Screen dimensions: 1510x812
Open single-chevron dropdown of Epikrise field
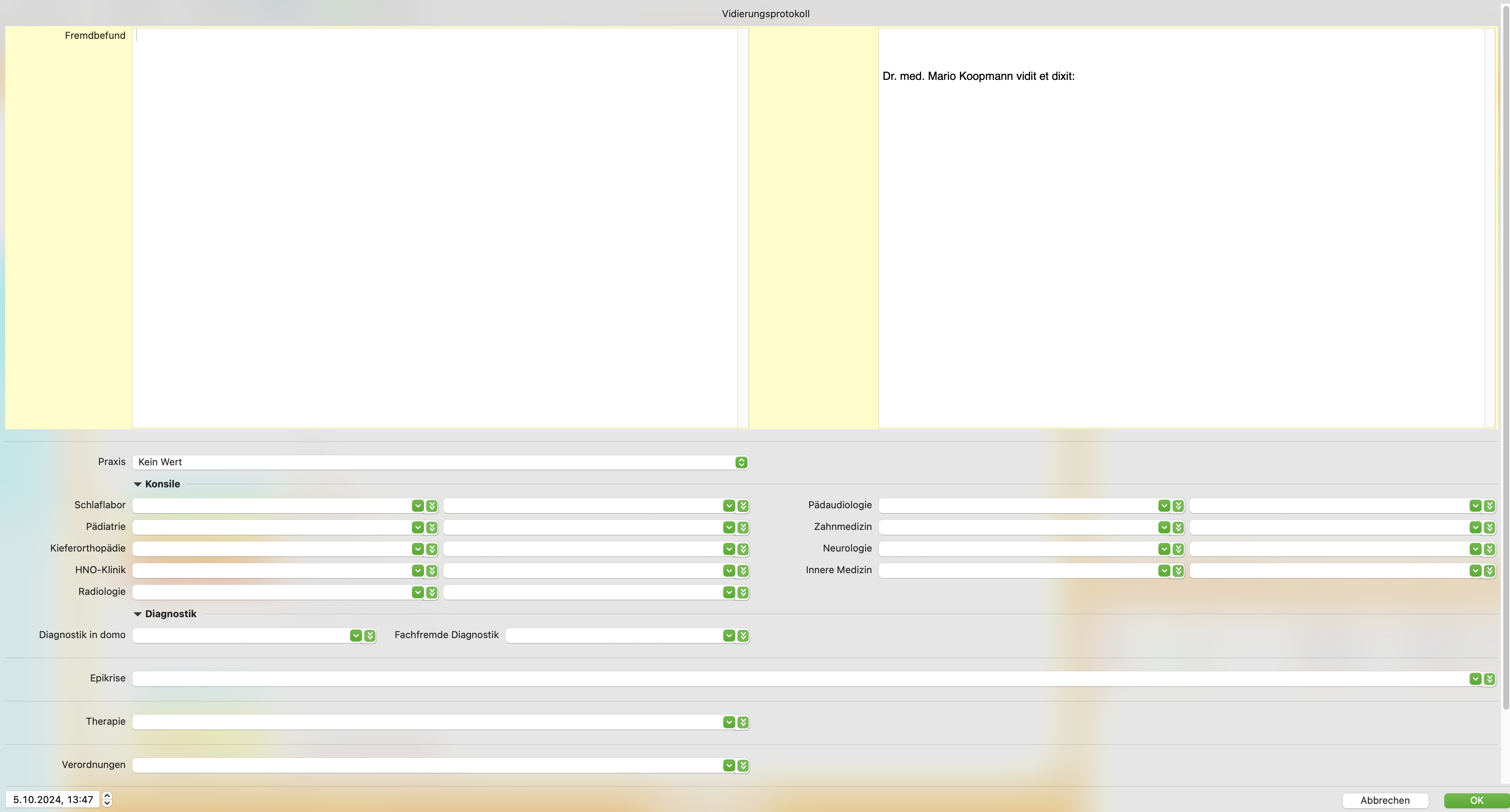pyautogui.click(x=1475, y=679)
